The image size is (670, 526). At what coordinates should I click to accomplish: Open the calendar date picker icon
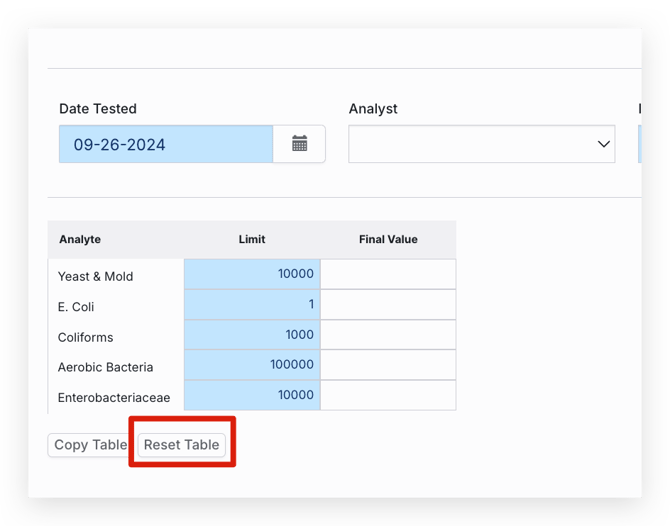point(299,144)
